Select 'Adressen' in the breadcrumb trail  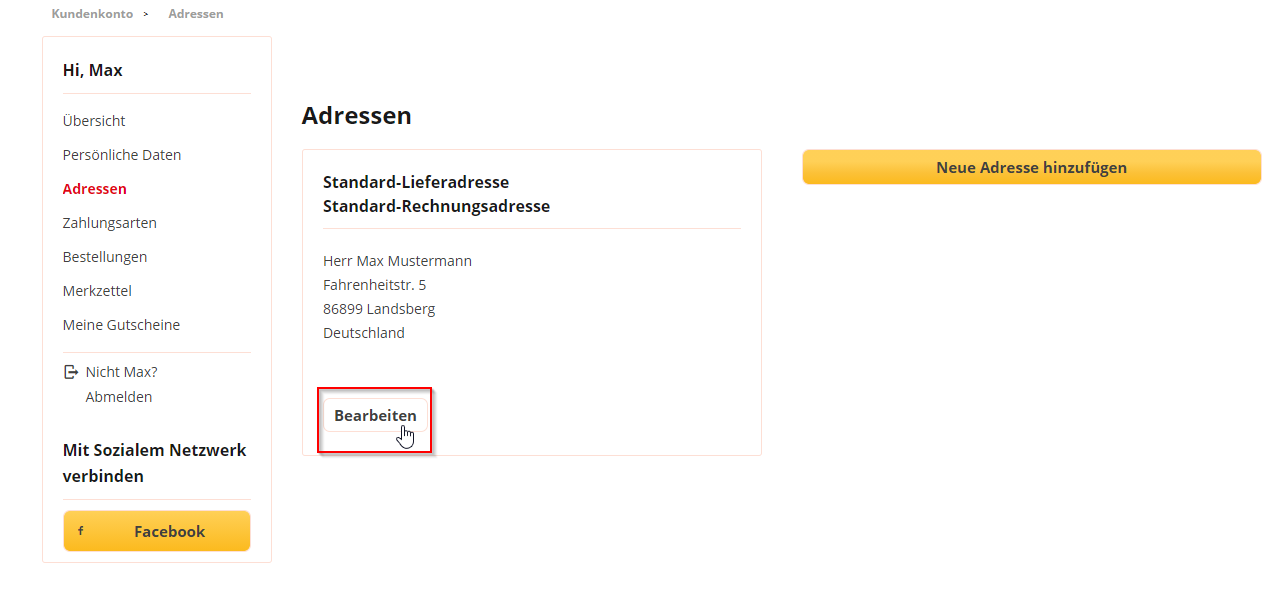(x=195, y=13)
